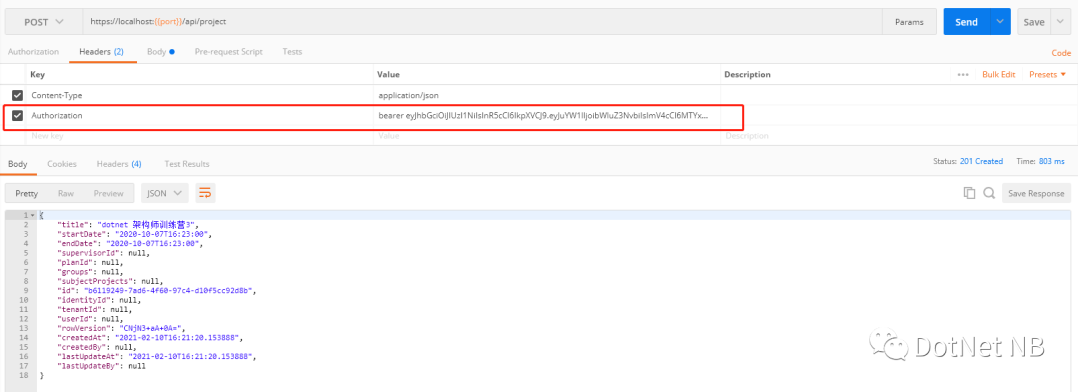Select the Preview view mode
This screenshot has height=392, width=1080.
[109, 194]
